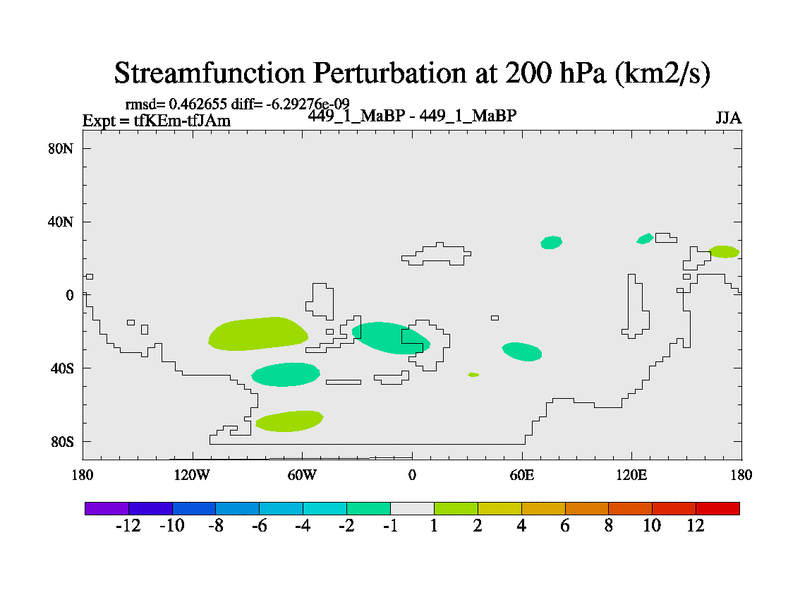800x600 pixels.
Task: Click the '120E' longitude axis label
Action: coord(632,476)
